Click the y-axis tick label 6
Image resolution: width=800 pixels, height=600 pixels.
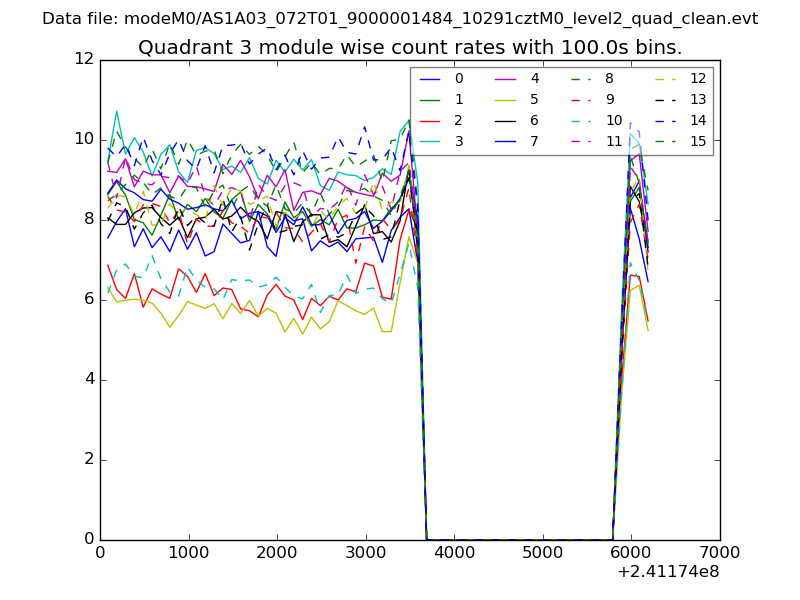pos(88,299)
